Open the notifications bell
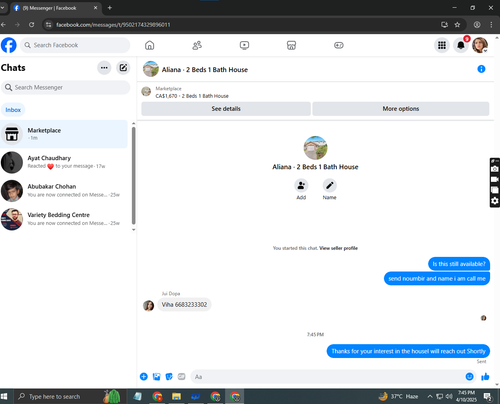 click(461, 45)
